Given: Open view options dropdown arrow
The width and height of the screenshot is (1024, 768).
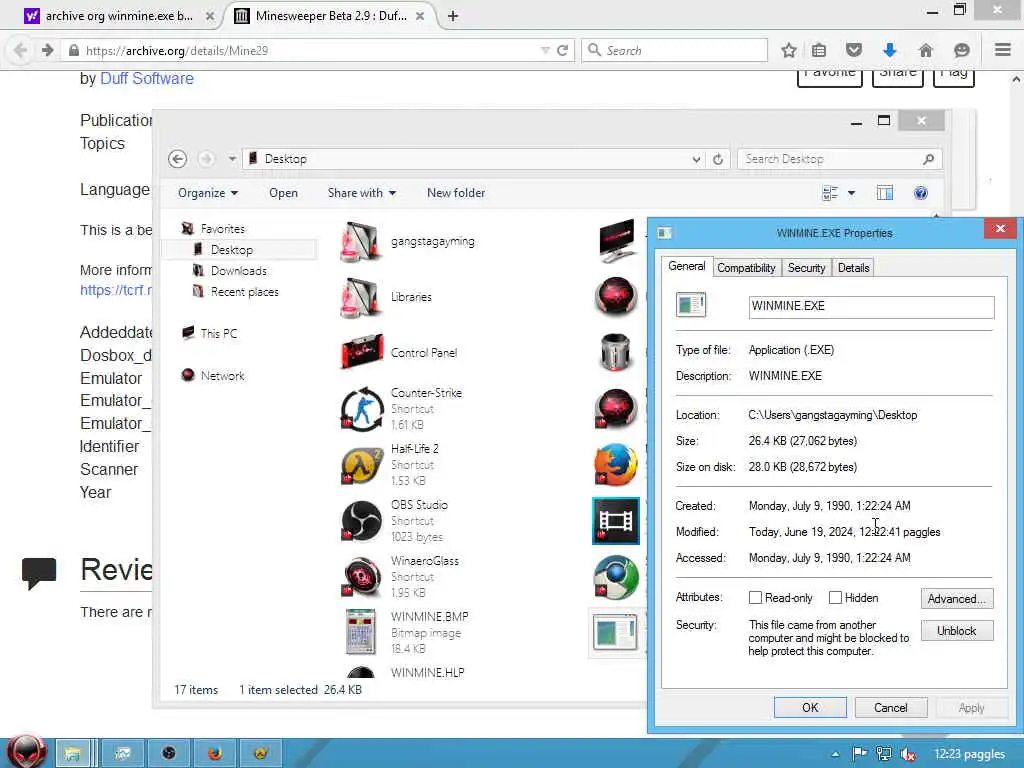Looking at the screenshot, I should [851, 193].
